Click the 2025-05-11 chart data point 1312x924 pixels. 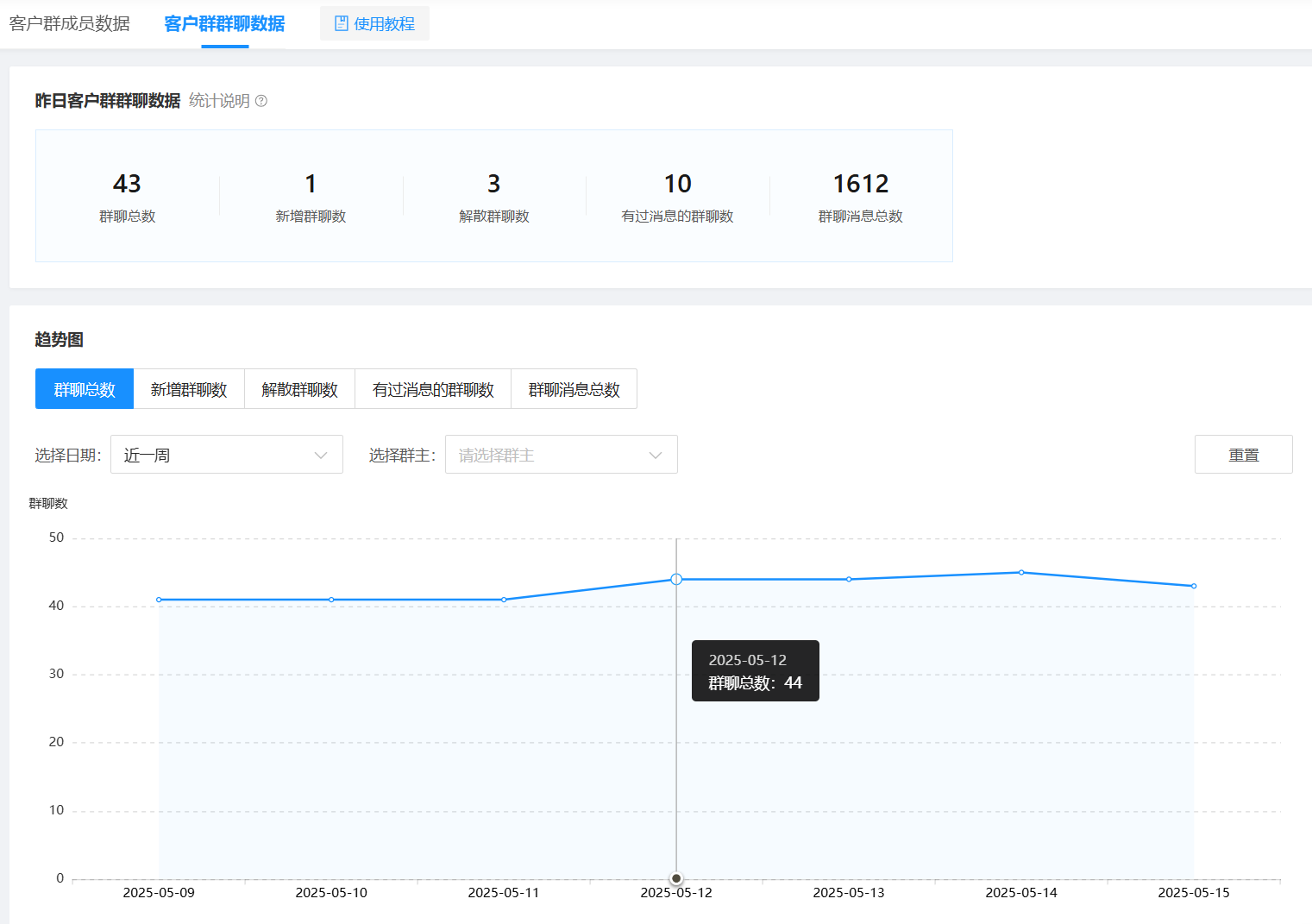point(504,600)
